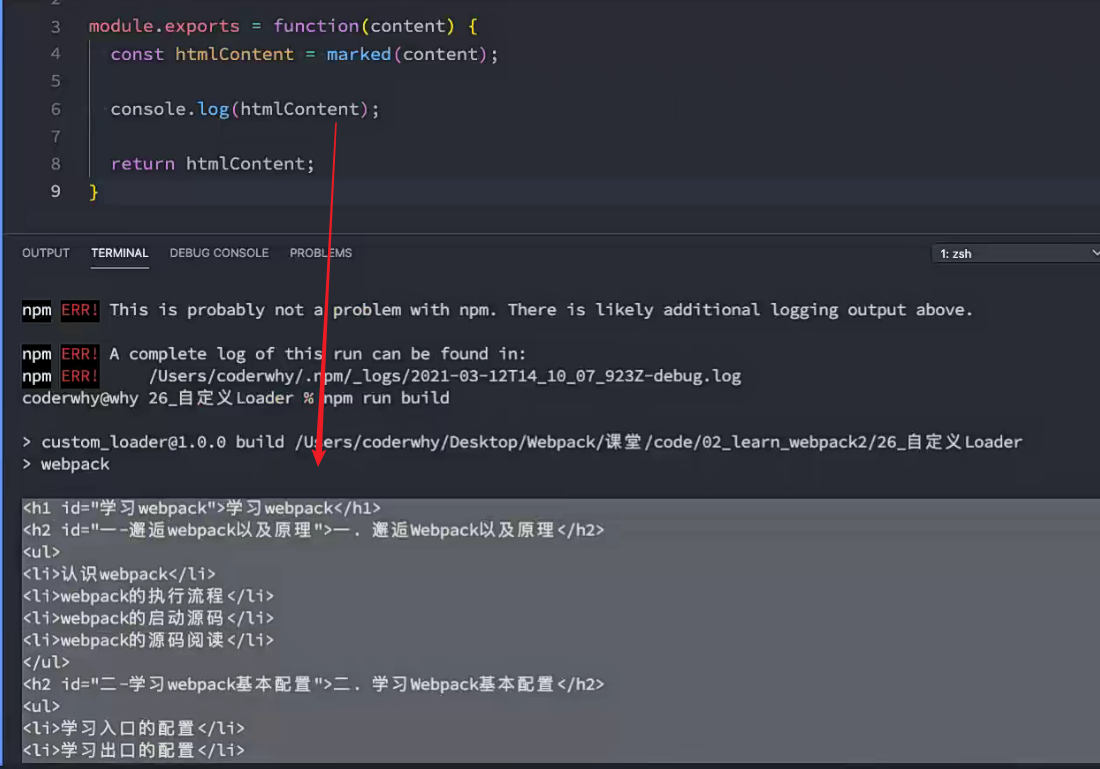Image resolution: width=1100 pixels, height=769 pixels.
Task: Click the '学习出口的配置' output line
Action: coord(133,750)
